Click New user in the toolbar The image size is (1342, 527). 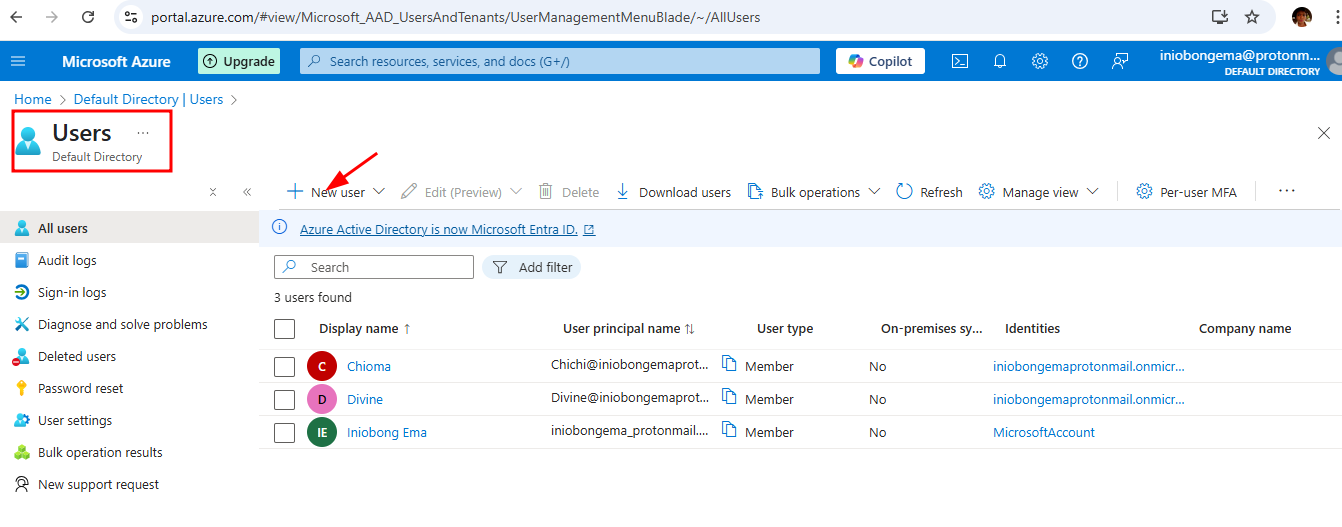pos(326,192)
